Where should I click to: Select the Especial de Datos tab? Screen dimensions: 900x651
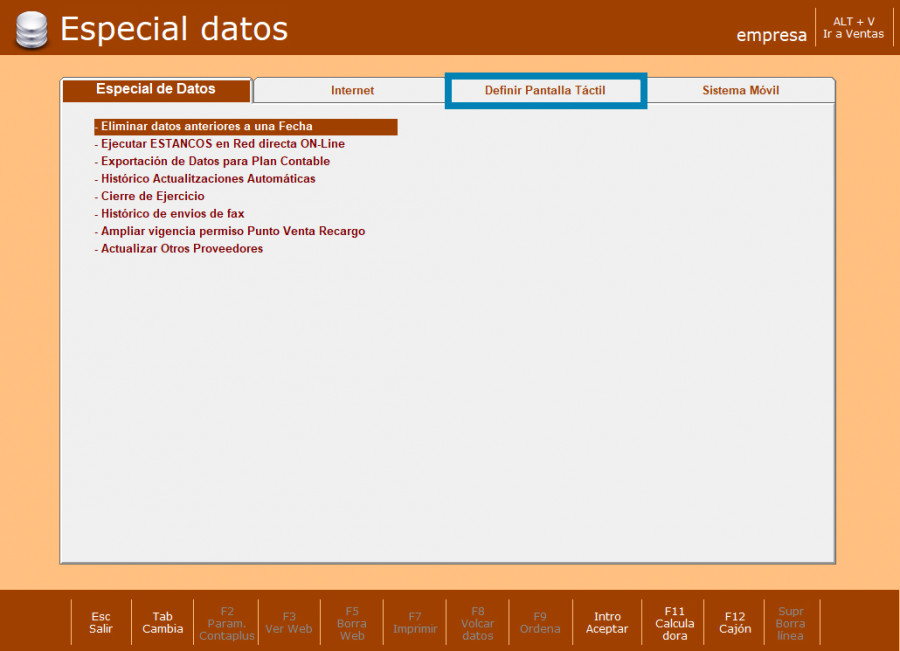[x=156, y=90]
